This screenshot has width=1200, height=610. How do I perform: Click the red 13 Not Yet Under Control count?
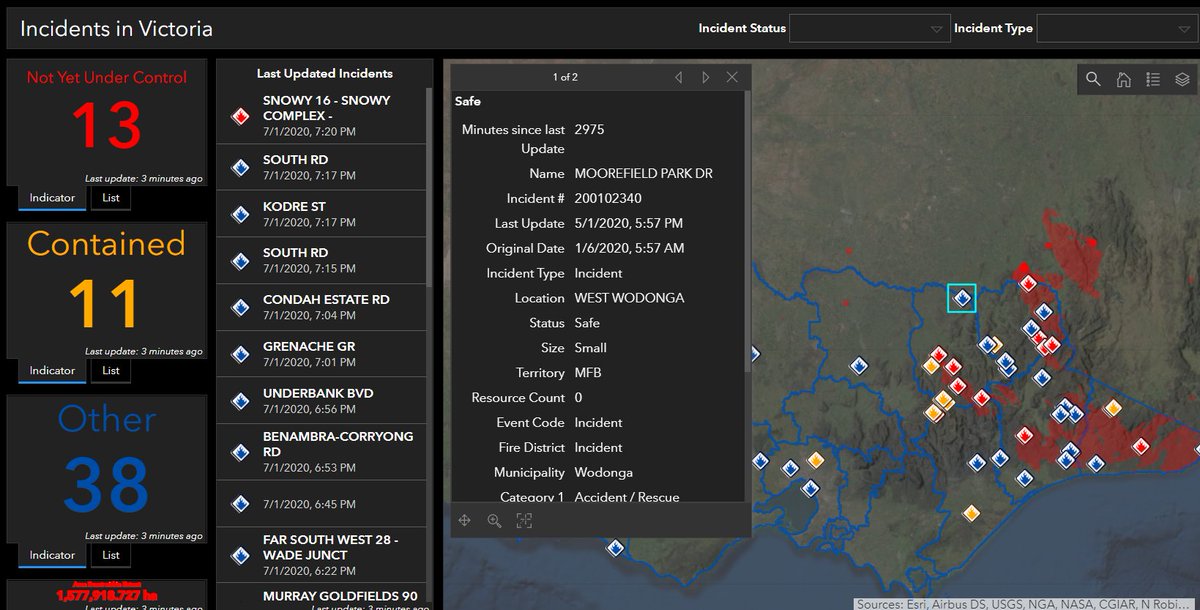(106, 127)
